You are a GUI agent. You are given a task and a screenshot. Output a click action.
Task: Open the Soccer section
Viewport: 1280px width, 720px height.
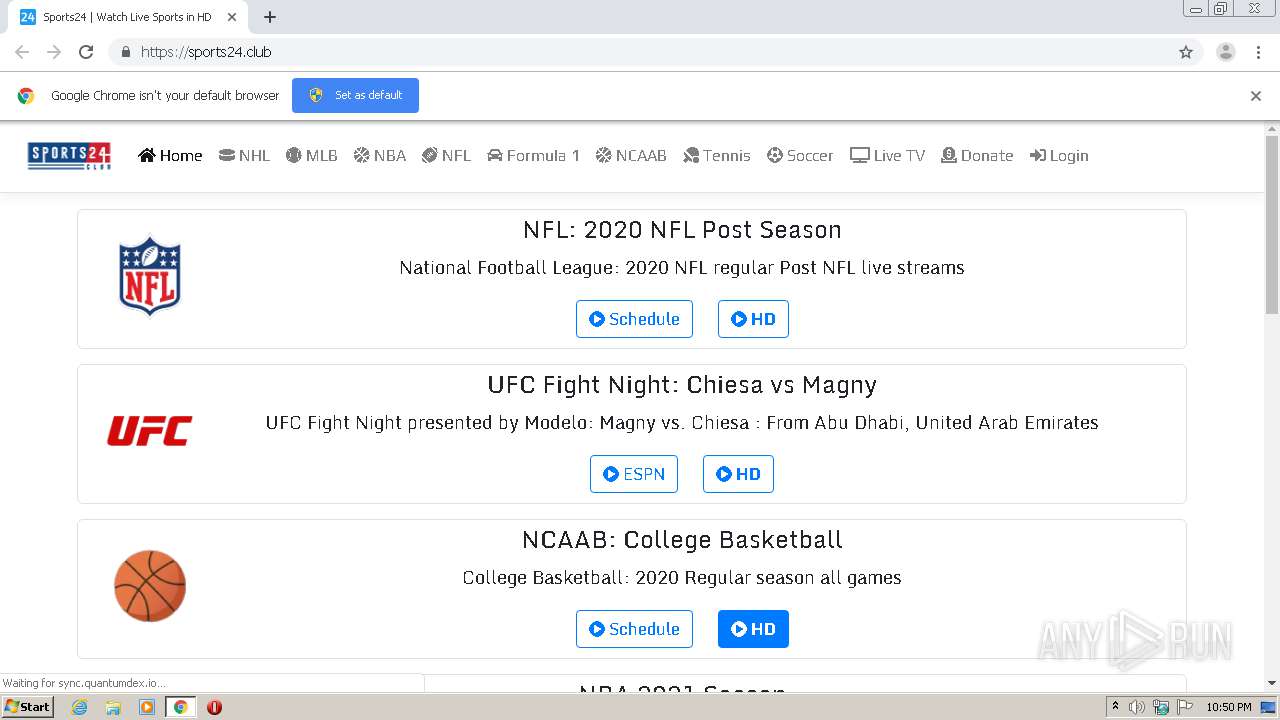point(800,155)
